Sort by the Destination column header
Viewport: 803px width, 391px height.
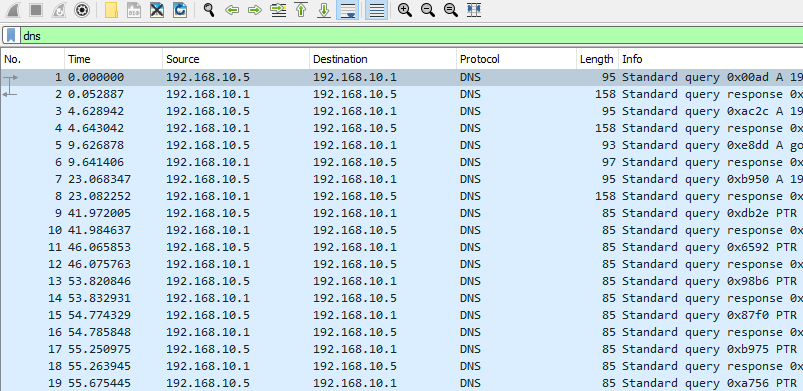tap(383, 59)
